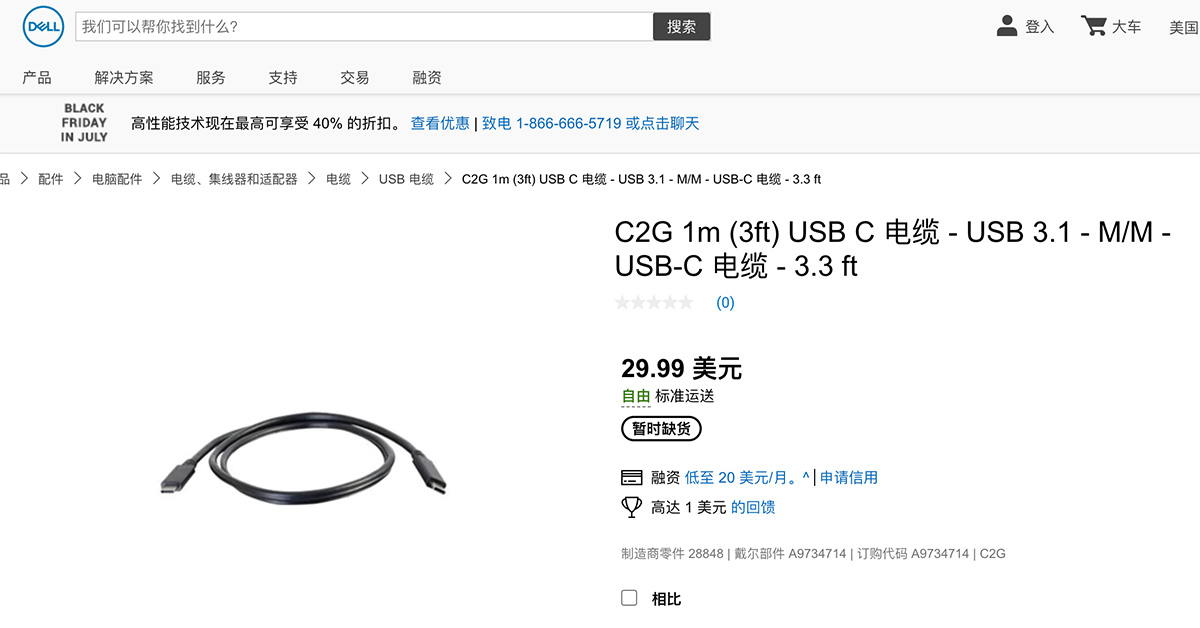
Task: Open the 服务 menu item
Action: (211, 77)
